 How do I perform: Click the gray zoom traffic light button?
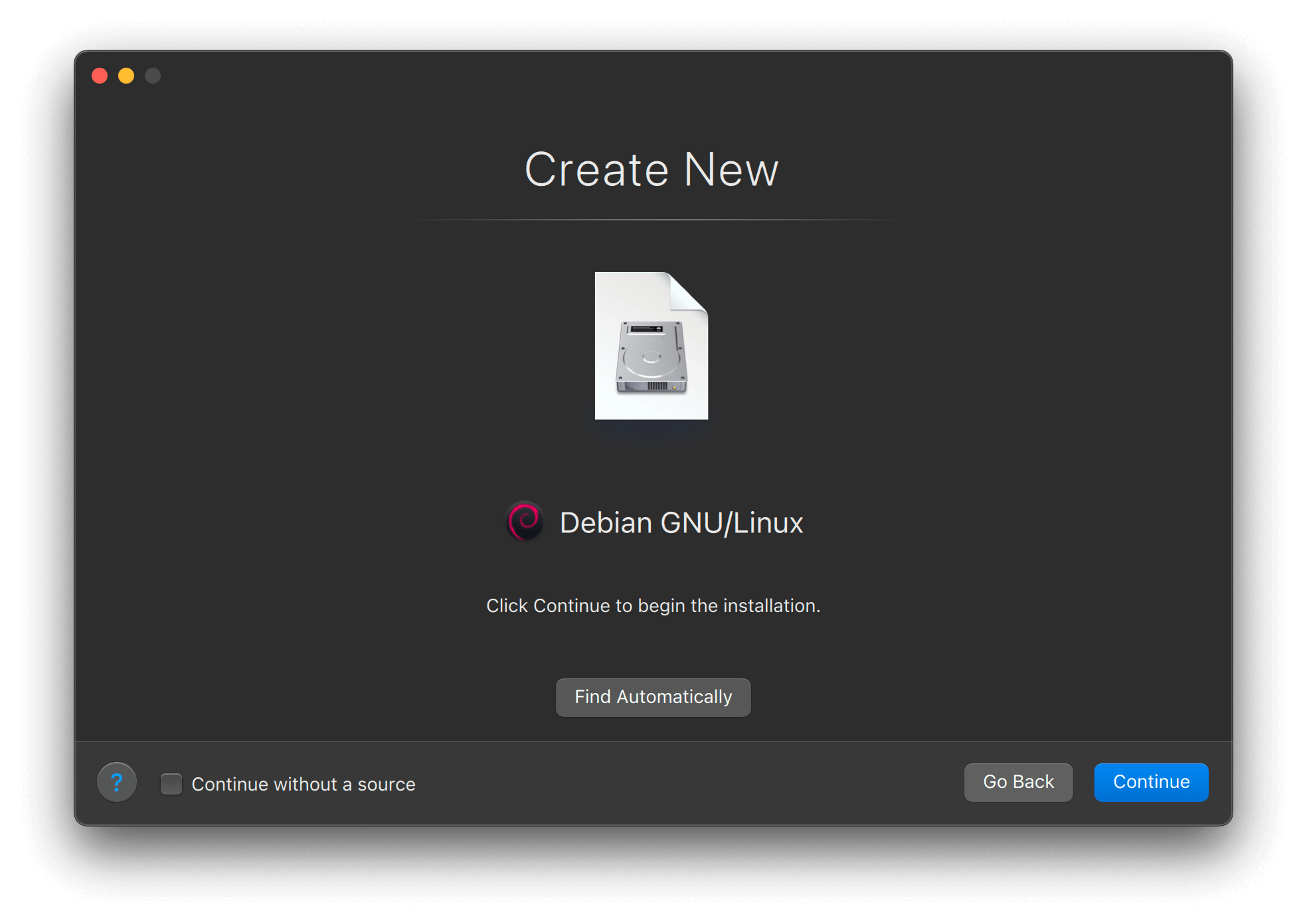[x=153, y=76]
